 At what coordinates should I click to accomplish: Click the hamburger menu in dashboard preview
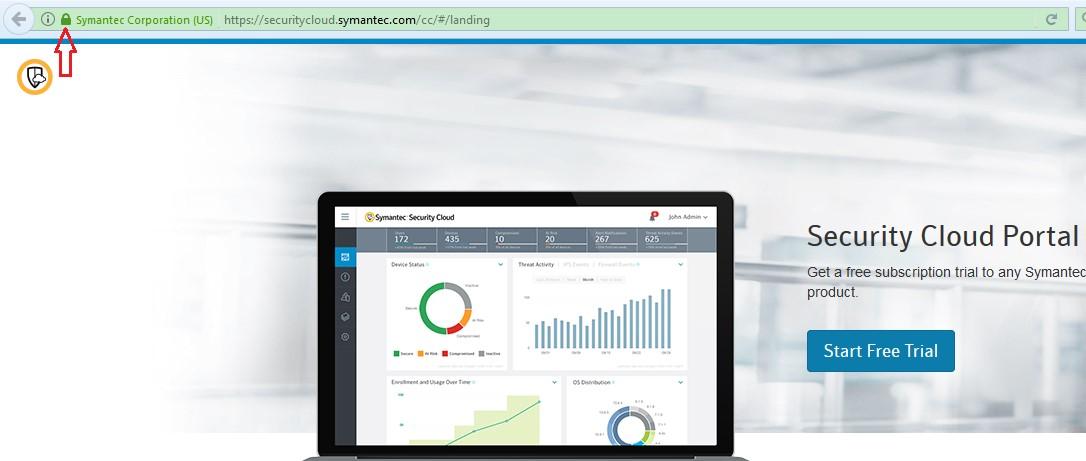click(x=345, y=217)
